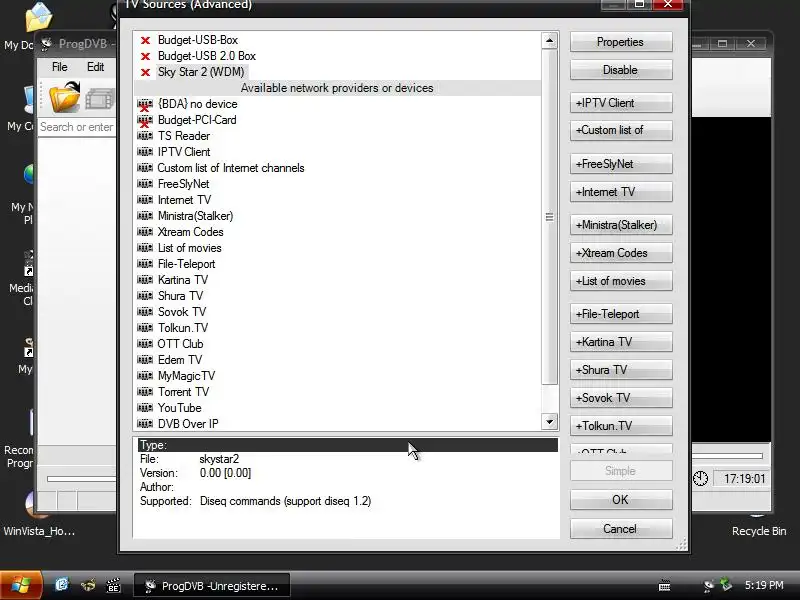Click the Search or enter field in ProgDVB

pos(78,127)
